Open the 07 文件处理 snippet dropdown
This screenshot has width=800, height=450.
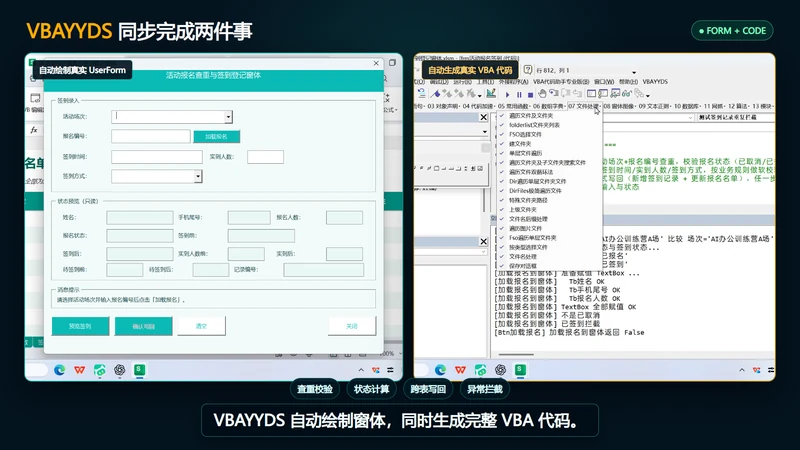(x=584, y=106)
